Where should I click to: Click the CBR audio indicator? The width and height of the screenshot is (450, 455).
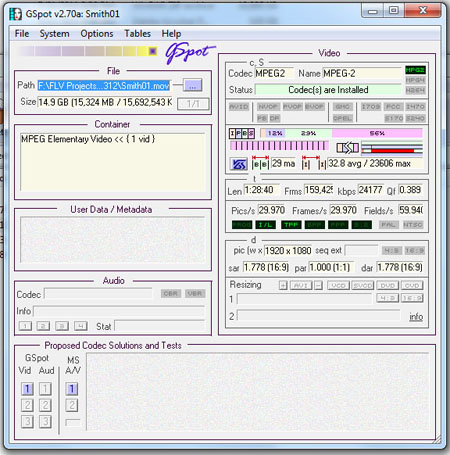(x=171, y=294)
